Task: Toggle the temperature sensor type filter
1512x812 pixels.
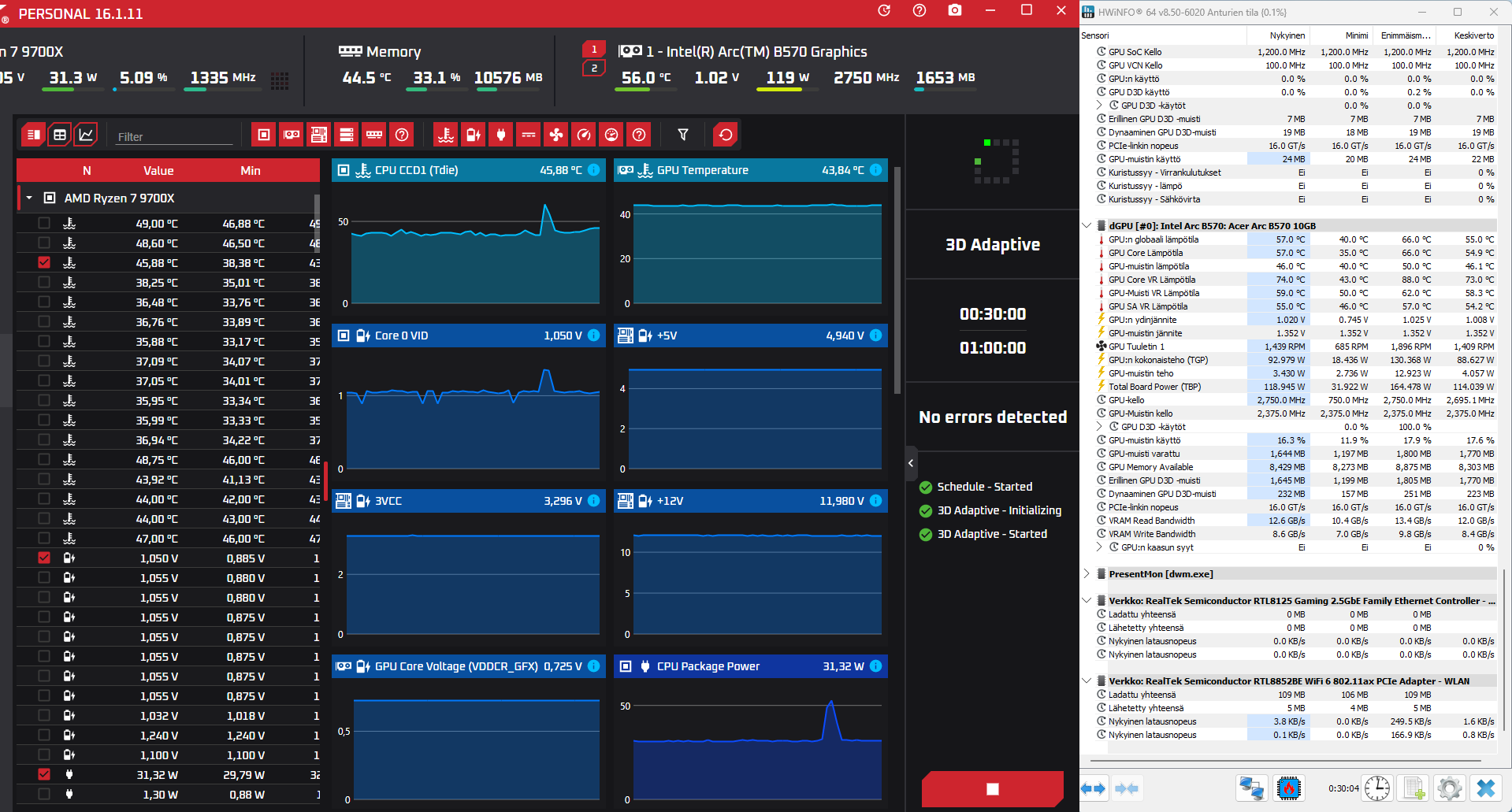Action: pyautogui.click(x=446, y=135)
